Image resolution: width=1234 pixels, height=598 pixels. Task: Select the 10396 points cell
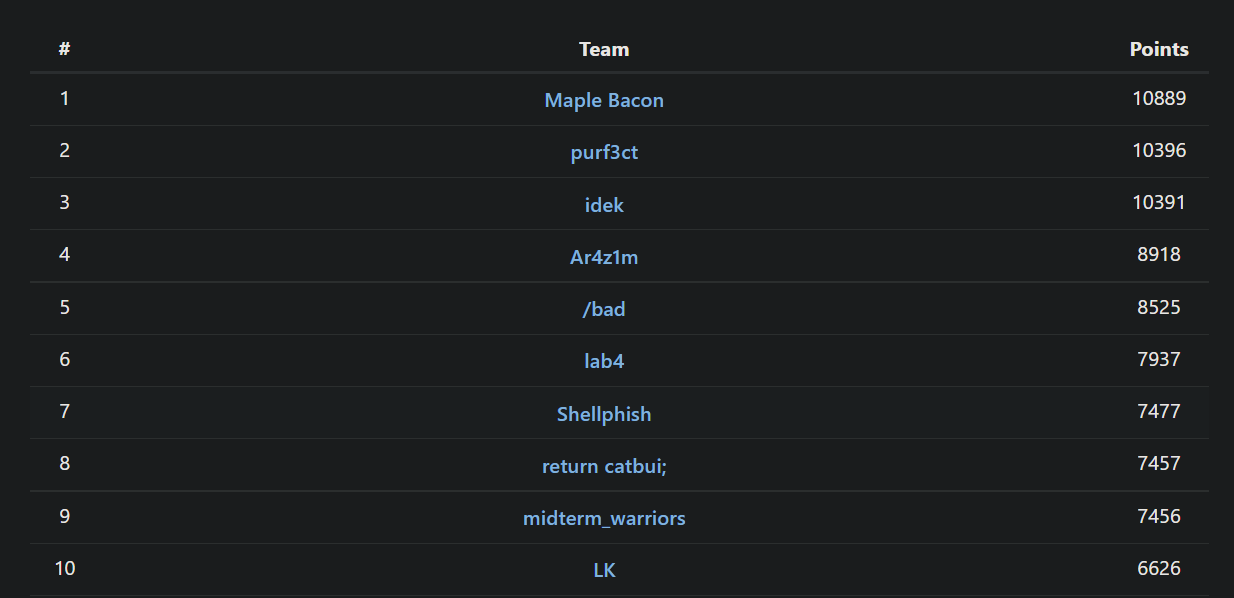click(x=1159, y=150)
